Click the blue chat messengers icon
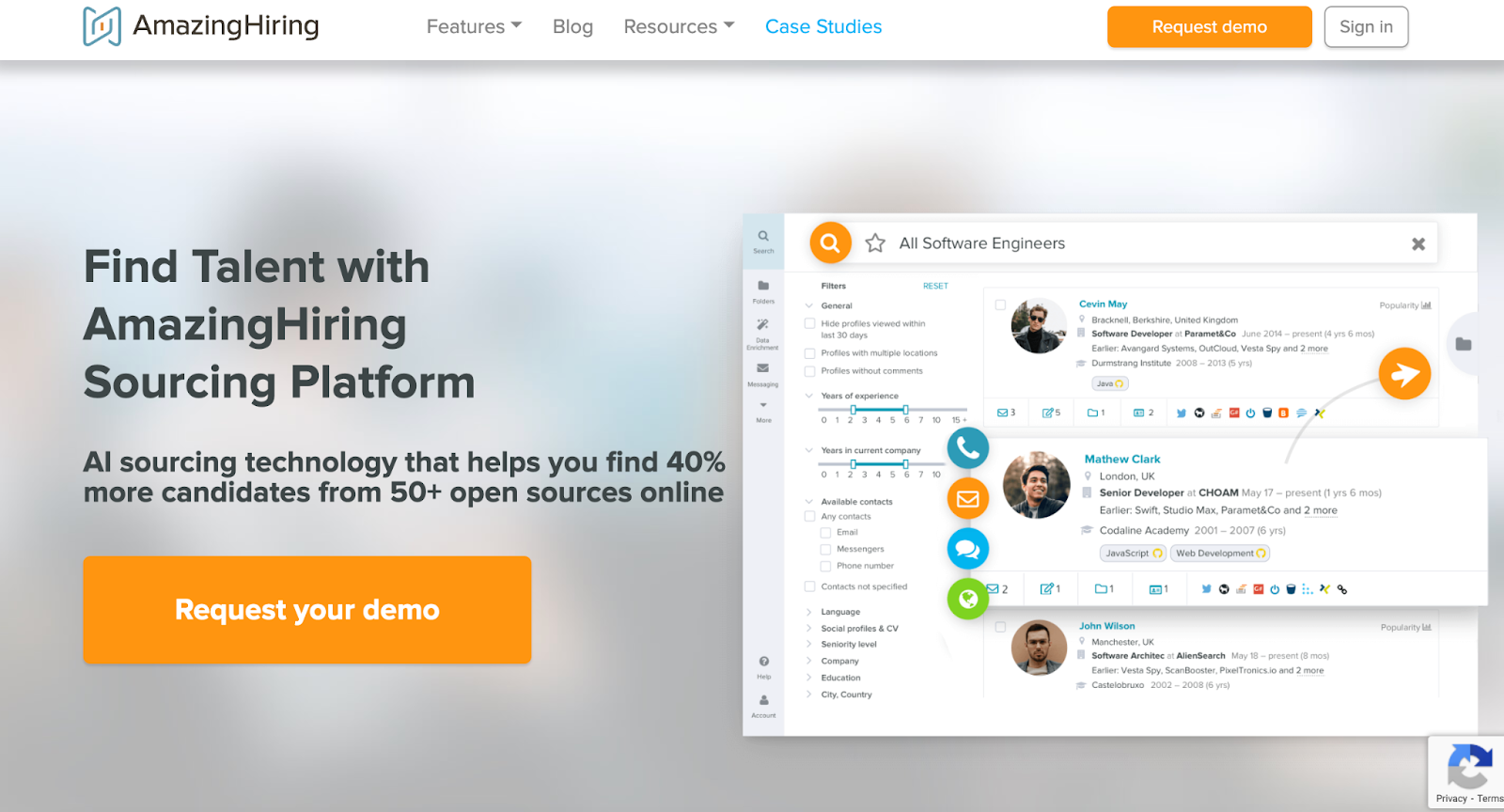Viewport: 1504px width, 812px height. (x=968, y=549)
